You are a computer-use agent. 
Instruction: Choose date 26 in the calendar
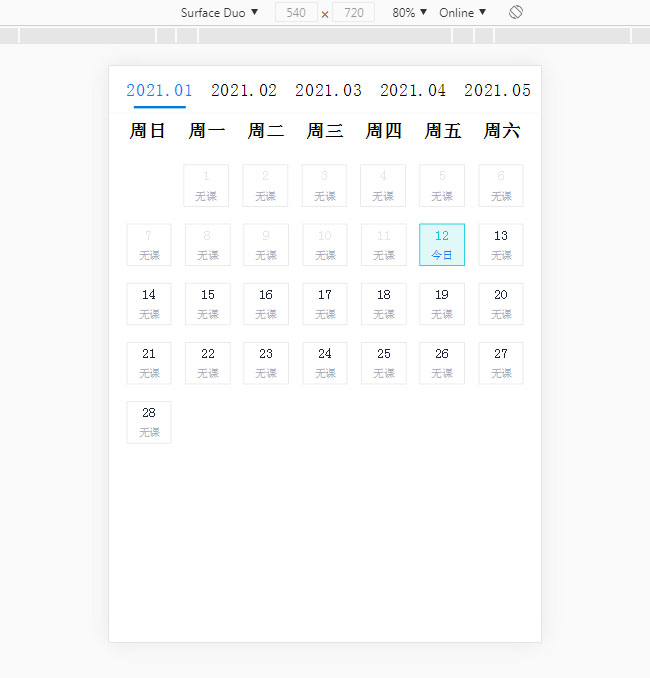442,363
